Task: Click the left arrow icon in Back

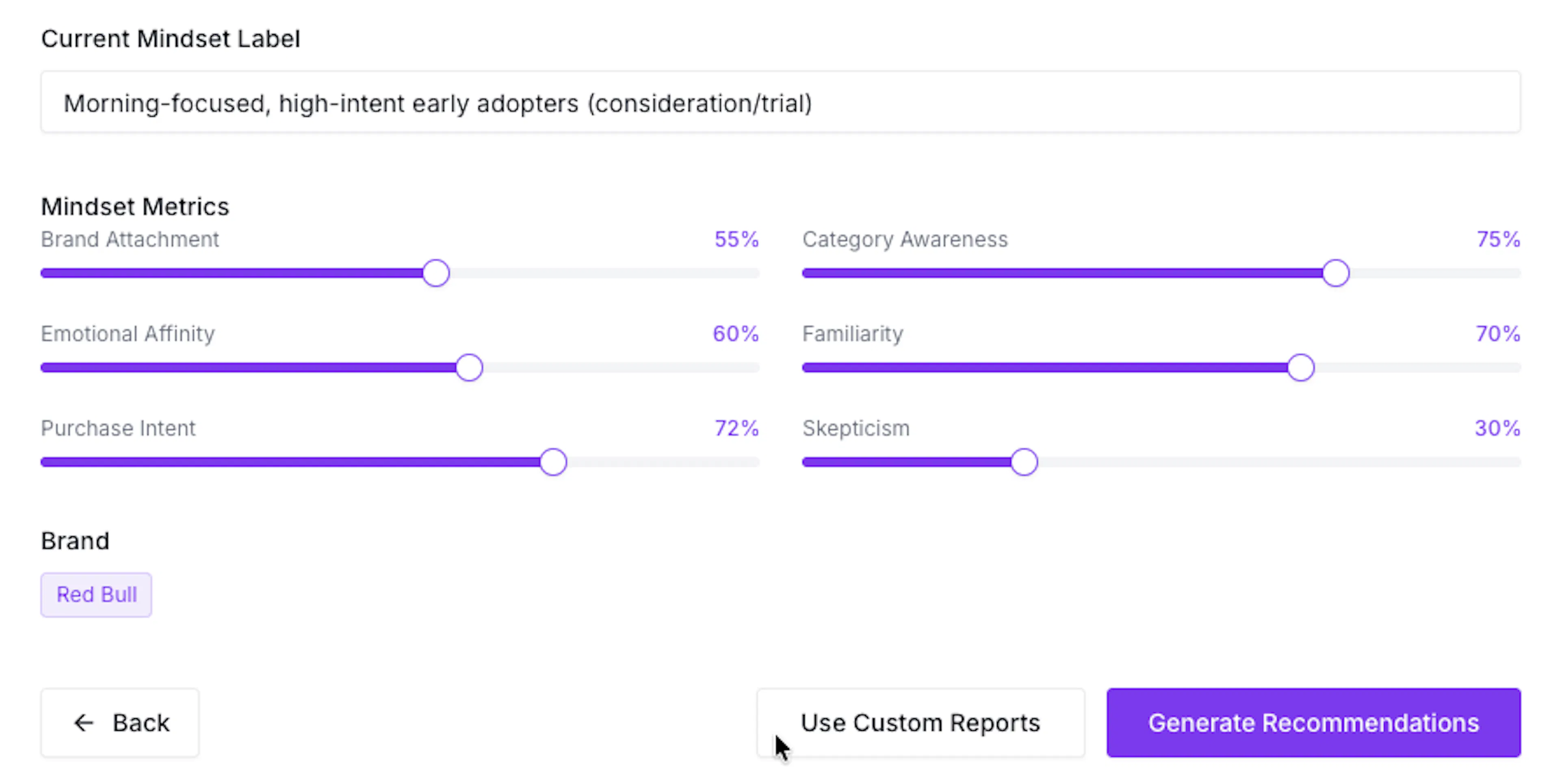Action: [84, 722]
